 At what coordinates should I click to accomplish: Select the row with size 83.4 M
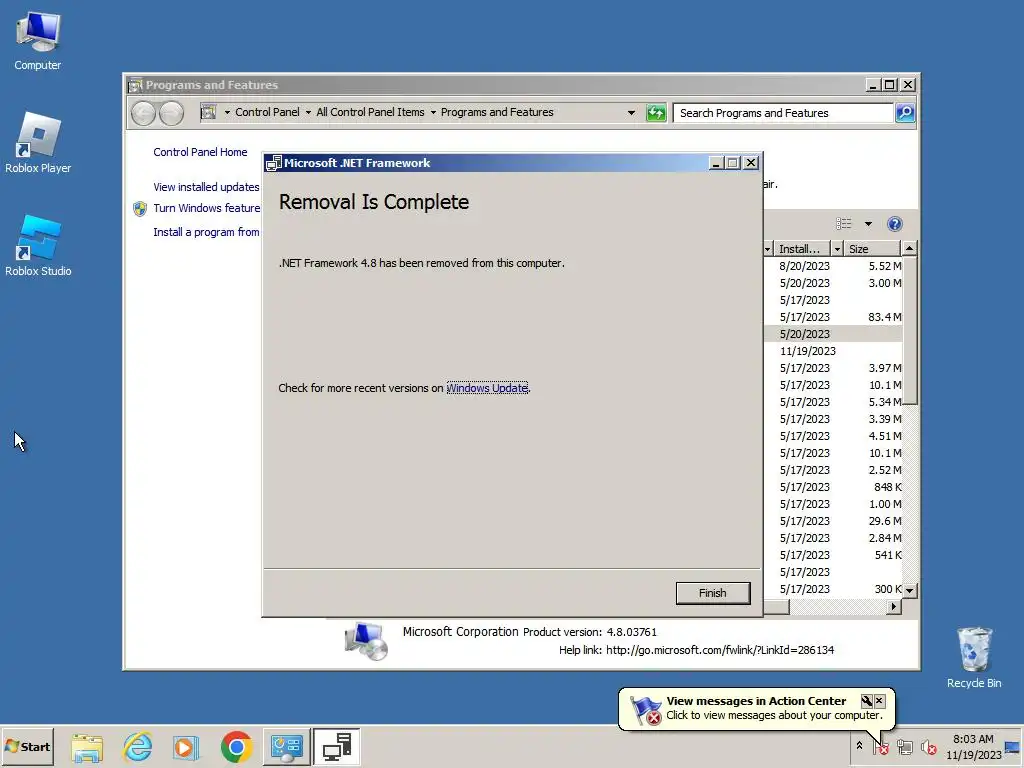833,317
